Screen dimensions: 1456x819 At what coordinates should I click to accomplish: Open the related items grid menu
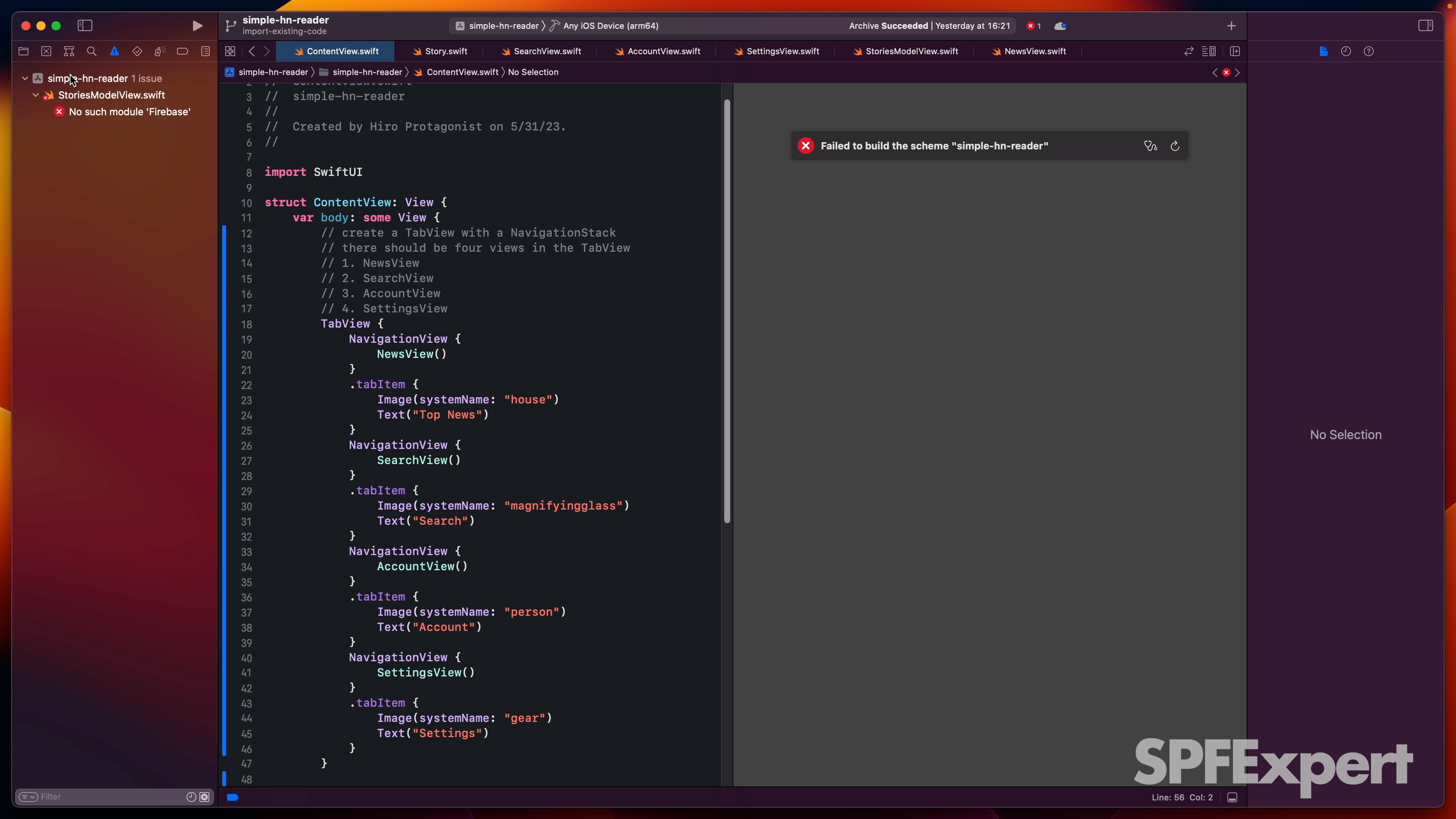pos(230,52)
